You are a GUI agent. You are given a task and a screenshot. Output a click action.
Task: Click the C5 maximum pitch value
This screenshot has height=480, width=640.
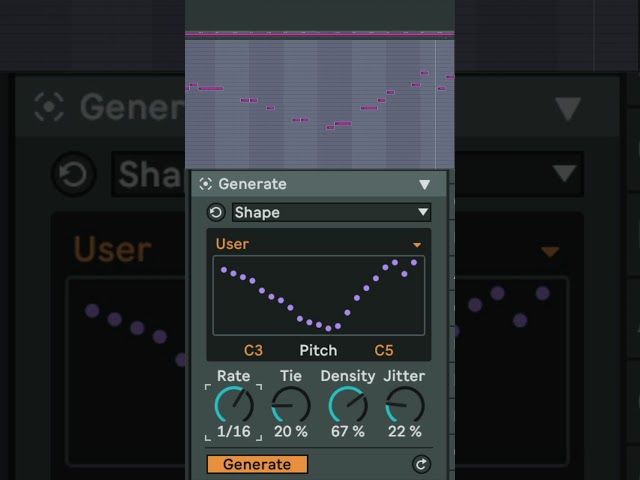384,350
